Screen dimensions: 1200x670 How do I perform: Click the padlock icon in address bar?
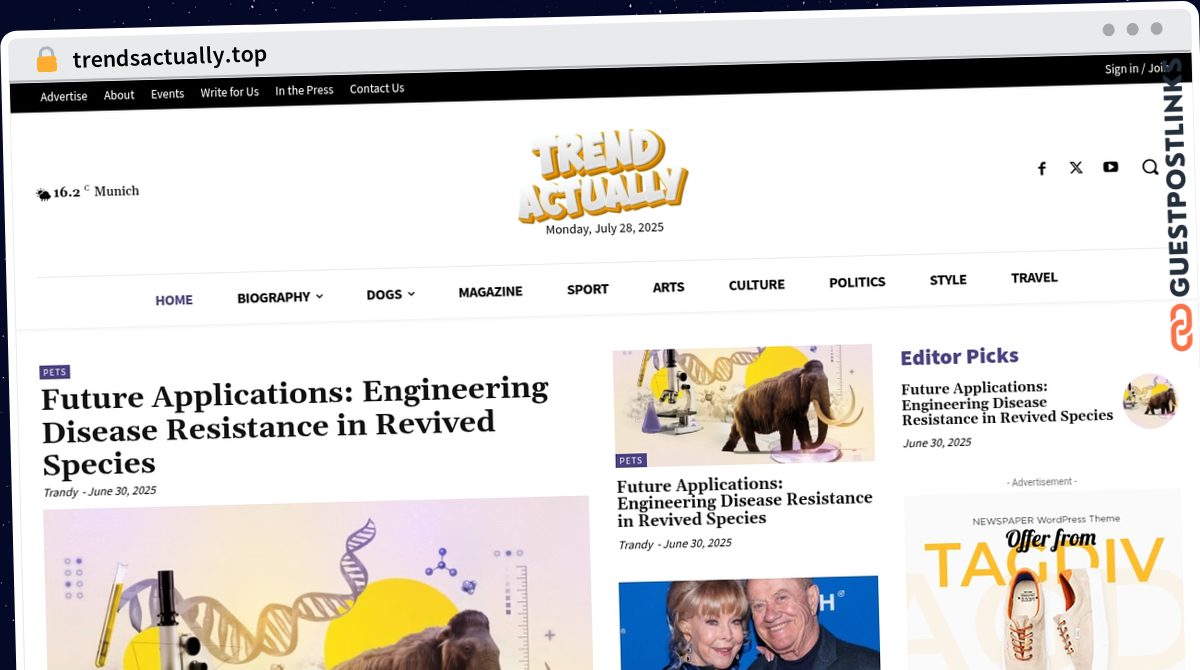(47, 59)
